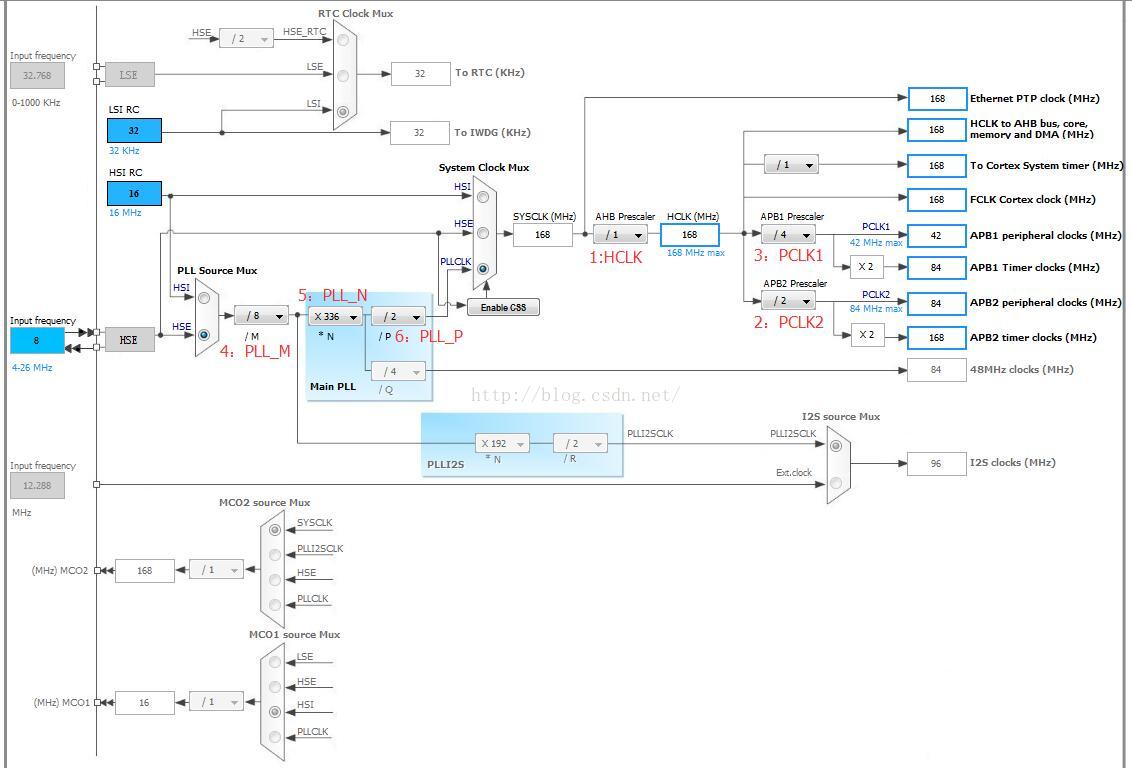Open the Cortex System timer /1 dropdown

click(791, 165)
